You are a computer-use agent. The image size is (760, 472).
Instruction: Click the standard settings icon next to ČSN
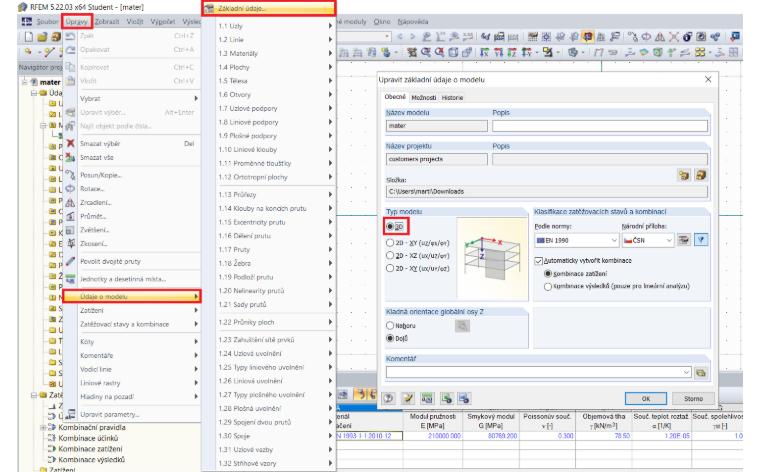click(683, 240)
